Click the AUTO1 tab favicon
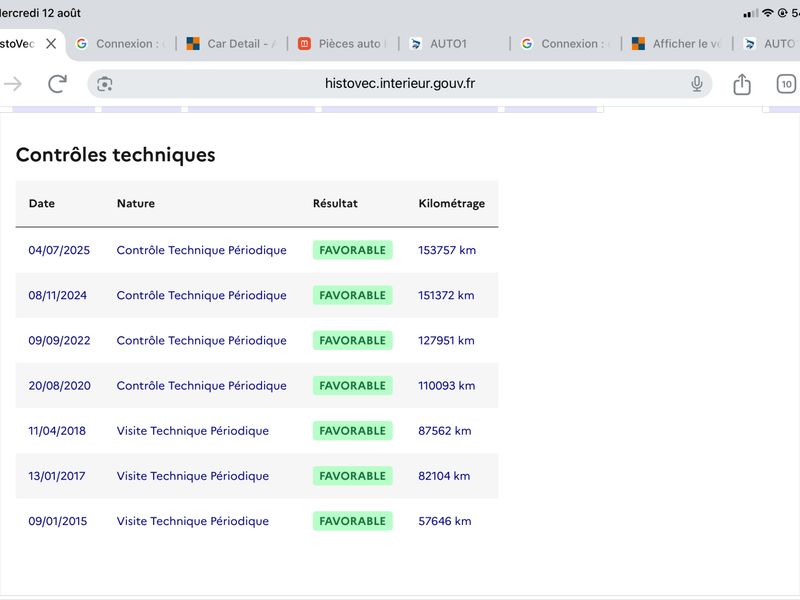 (x=416, y=44)
